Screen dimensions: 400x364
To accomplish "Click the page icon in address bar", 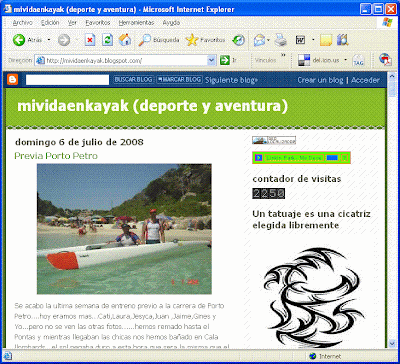I will pos(40,60).
